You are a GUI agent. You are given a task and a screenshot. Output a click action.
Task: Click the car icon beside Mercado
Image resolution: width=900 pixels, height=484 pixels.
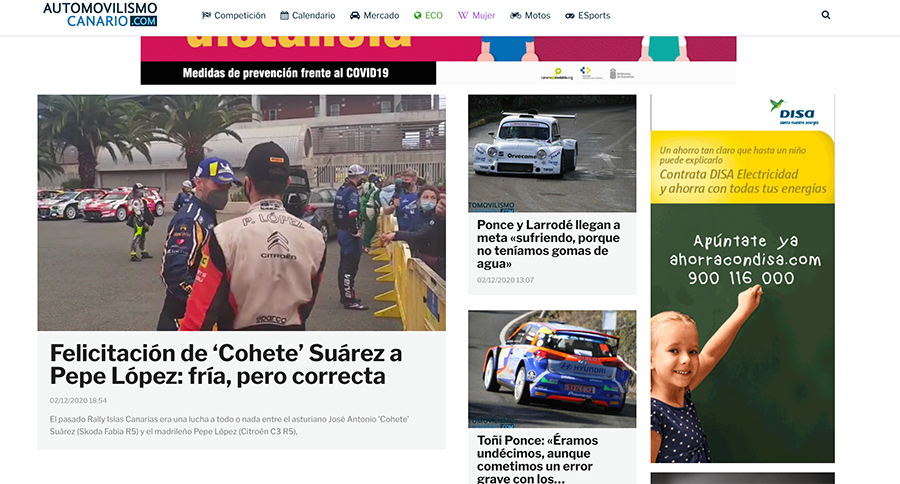click(x=355, y=16)
